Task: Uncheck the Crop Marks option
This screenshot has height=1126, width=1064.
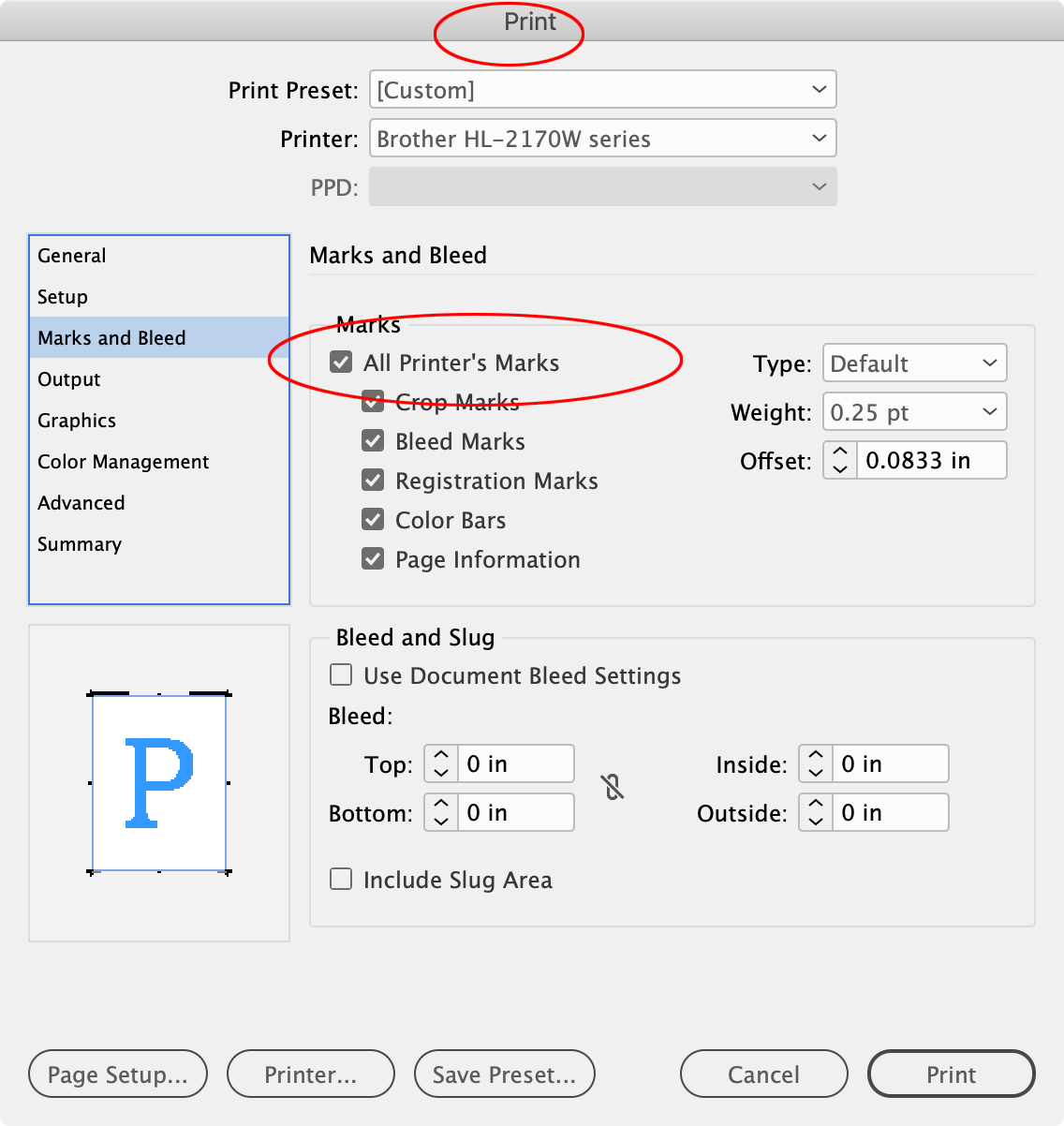Action: pyautogui.click(x=373, y=401)
